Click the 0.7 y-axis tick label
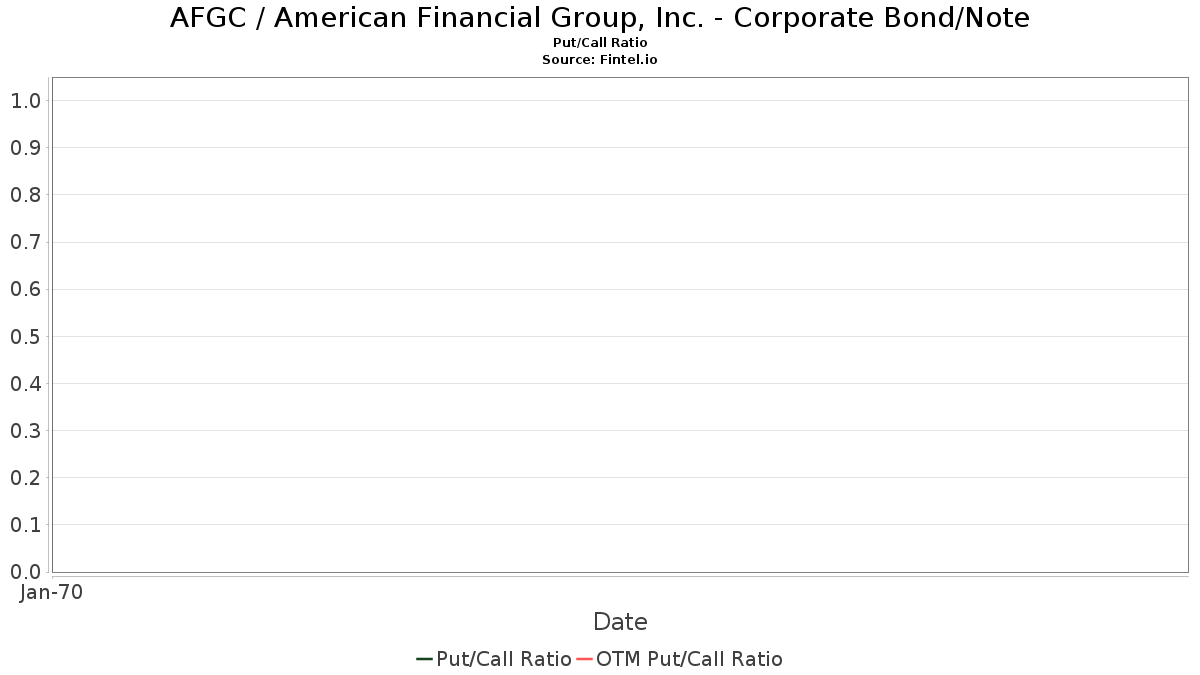 click(25, 242)
